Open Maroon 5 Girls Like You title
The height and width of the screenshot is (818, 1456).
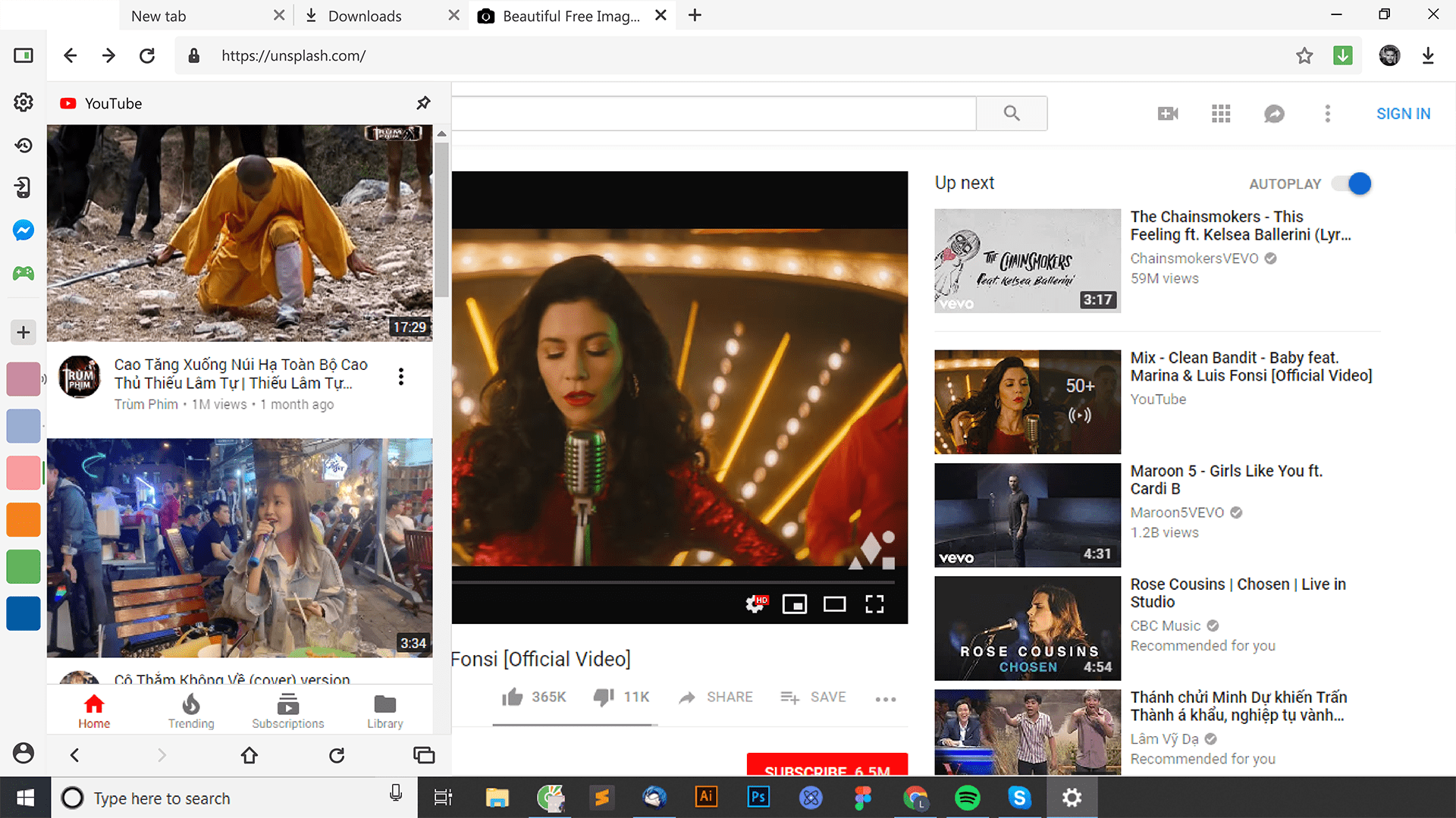click(1226, 480)
